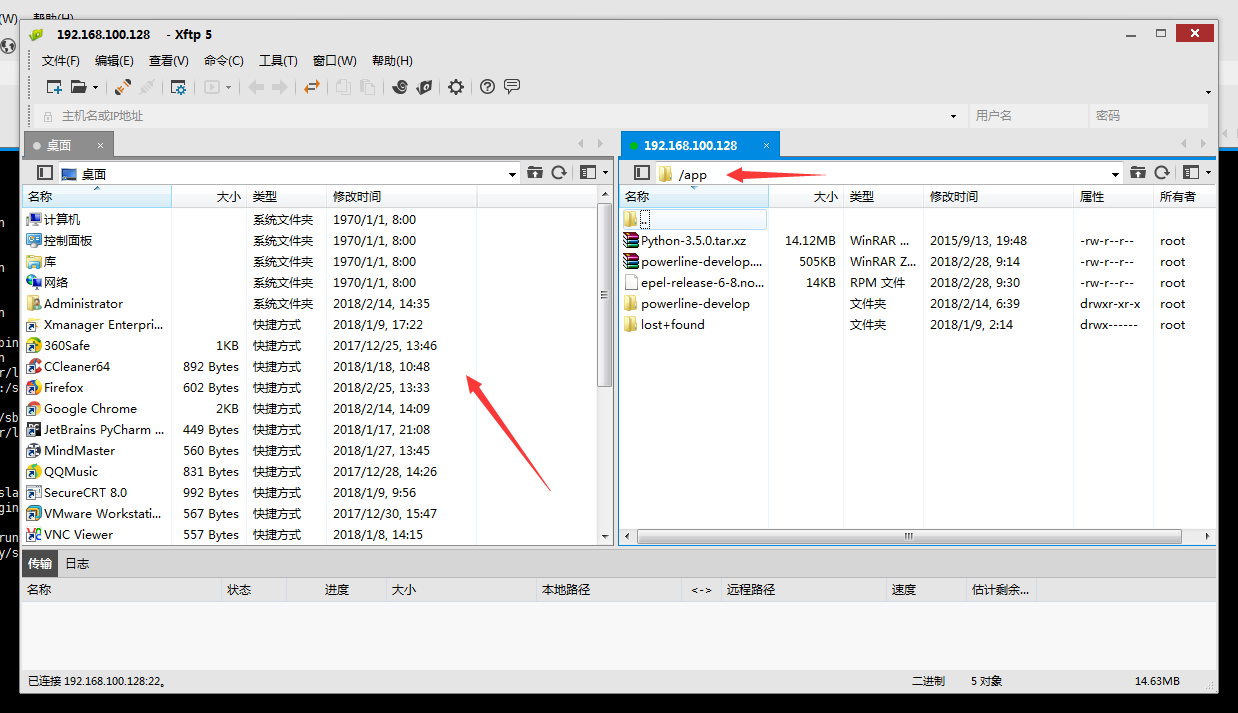The image size is (1238, 713).
Task: Sort remote files by 所有者 column
Action: pos(1184,197)
